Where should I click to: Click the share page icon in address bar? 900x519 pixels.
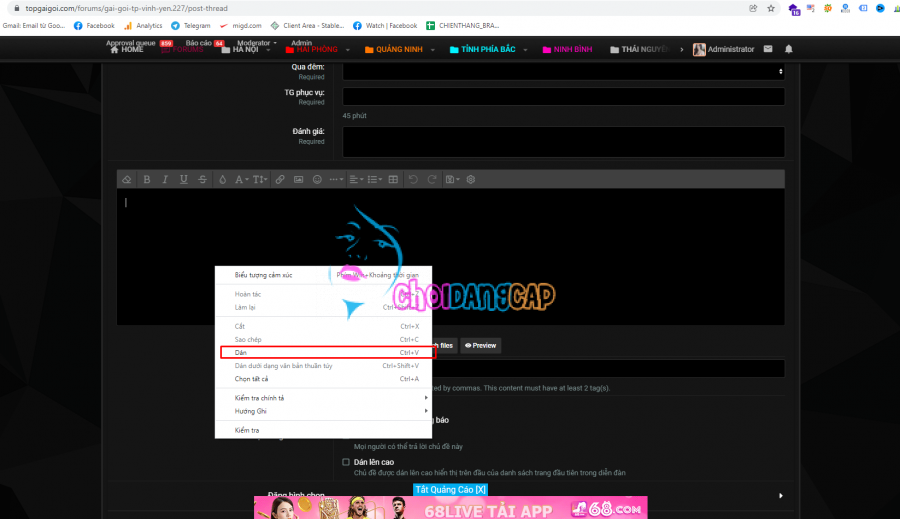pyautogui.click(x=753, y=8)
